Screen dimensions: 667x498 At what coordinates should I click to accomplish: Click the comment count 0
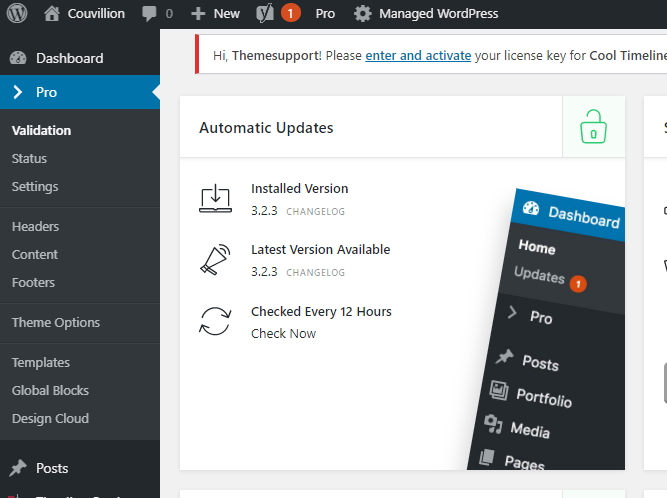coord(169,14)
